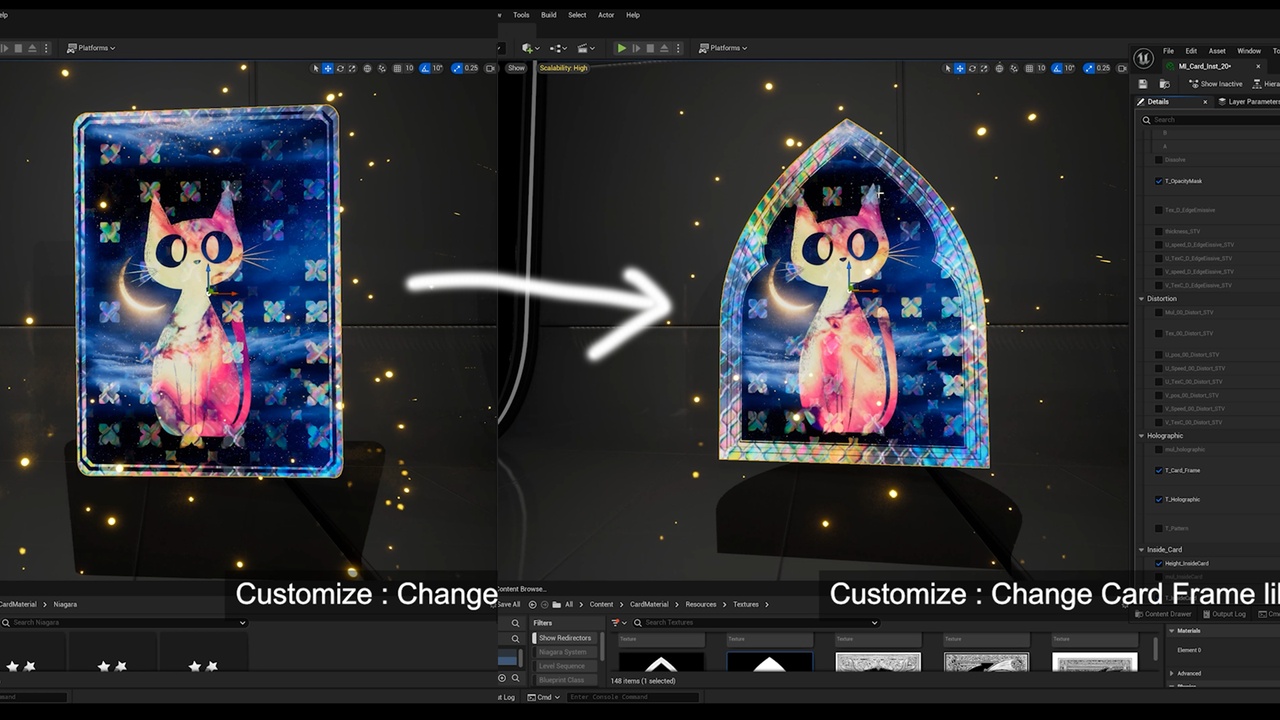Image resolution: width=1280 pixels, height=720 pixels.
Task: Open the material editor File menu
Action: tap(1168, 51)
